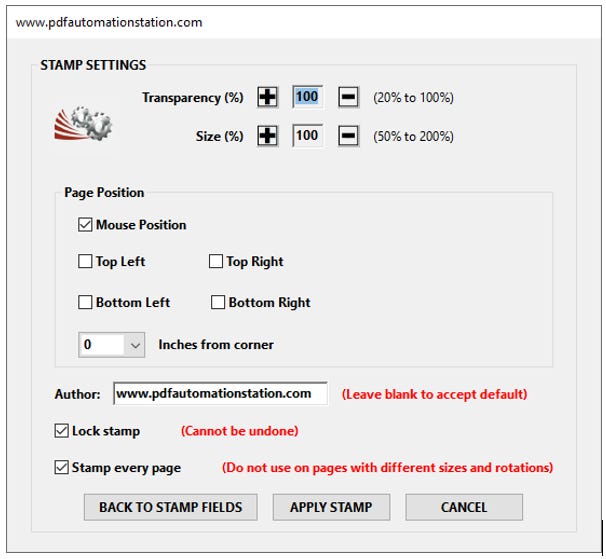Tick the Bottom Right checkbox
The width and height of the screenshot is (606, 559).
(218, 302)
